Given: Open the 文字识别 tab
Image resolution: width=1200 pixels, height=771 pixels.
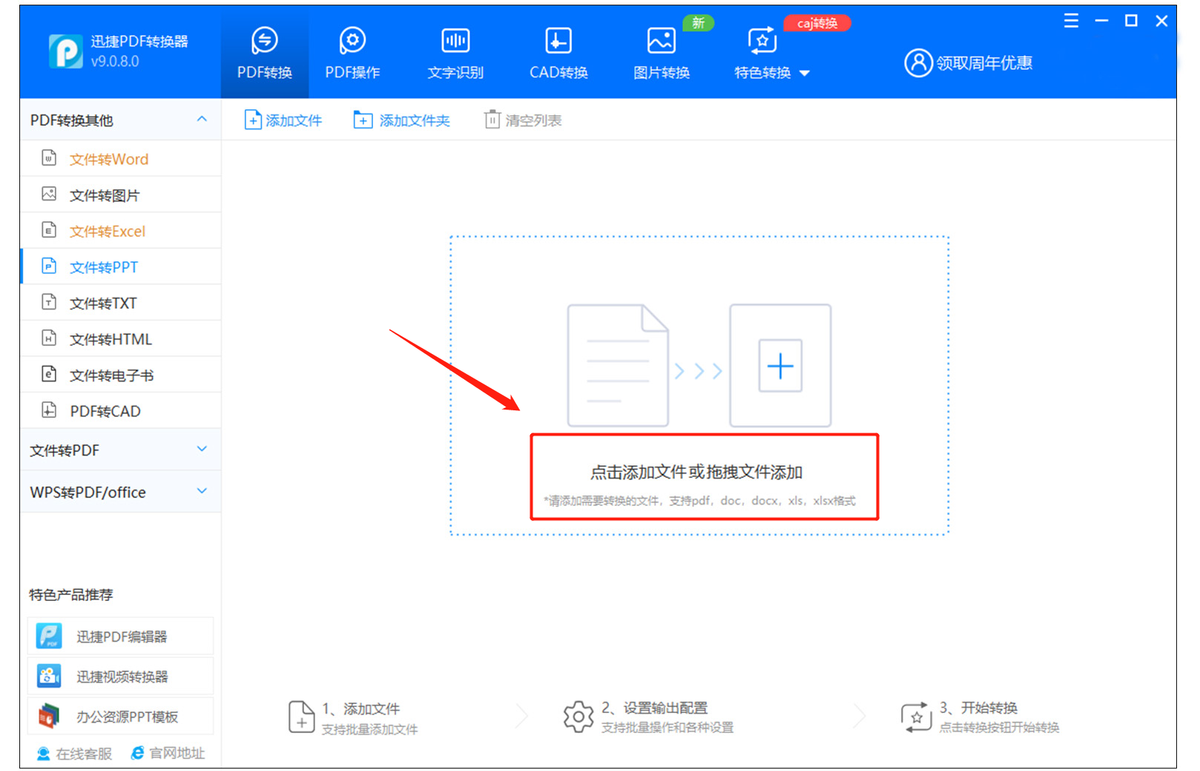Looking at the screenshot, I should pyautogui.click(x=455, y=54).
